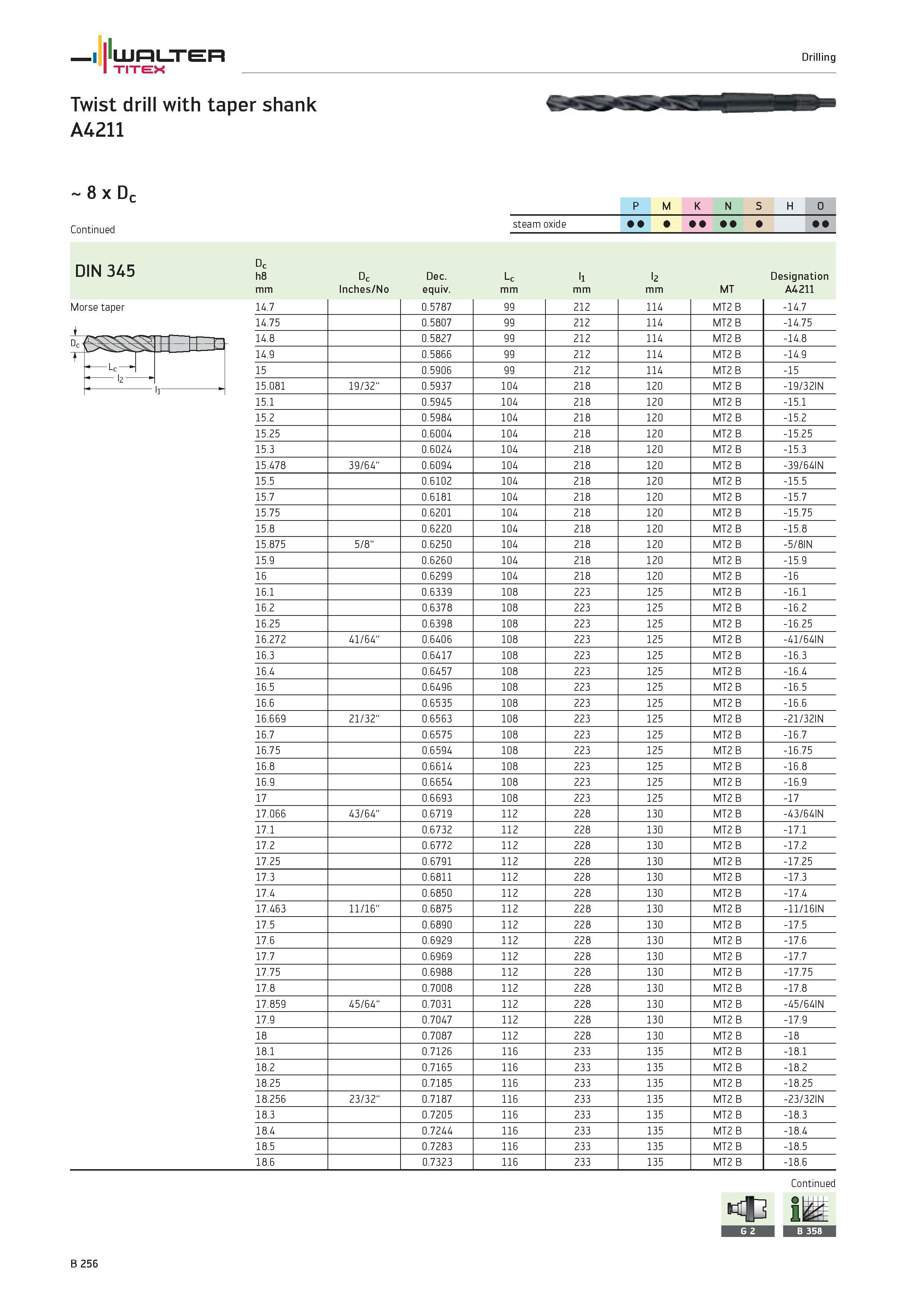Select the inch size cell '11/16"'
The image size is (924, 1307).
pyautogui.click(x=364, y=908)
